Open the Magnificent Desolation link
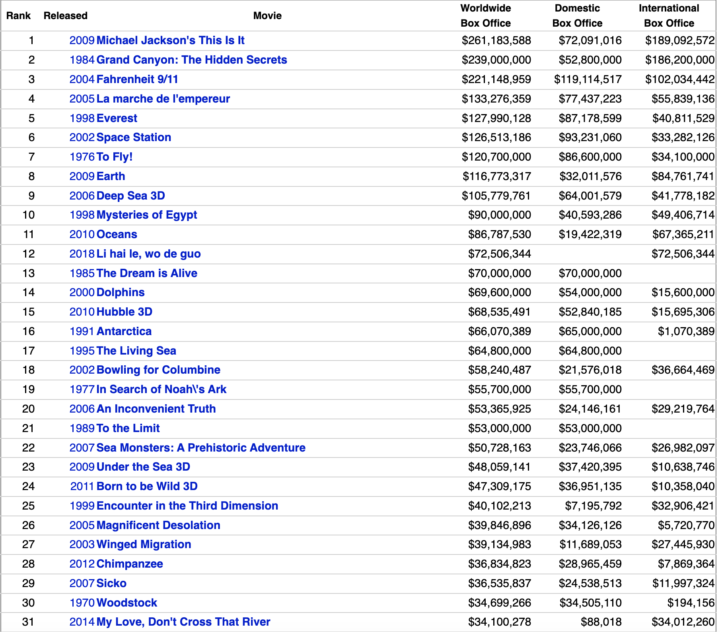The height and width of the screenshot is (632, 720). click(x=158, y=525)
